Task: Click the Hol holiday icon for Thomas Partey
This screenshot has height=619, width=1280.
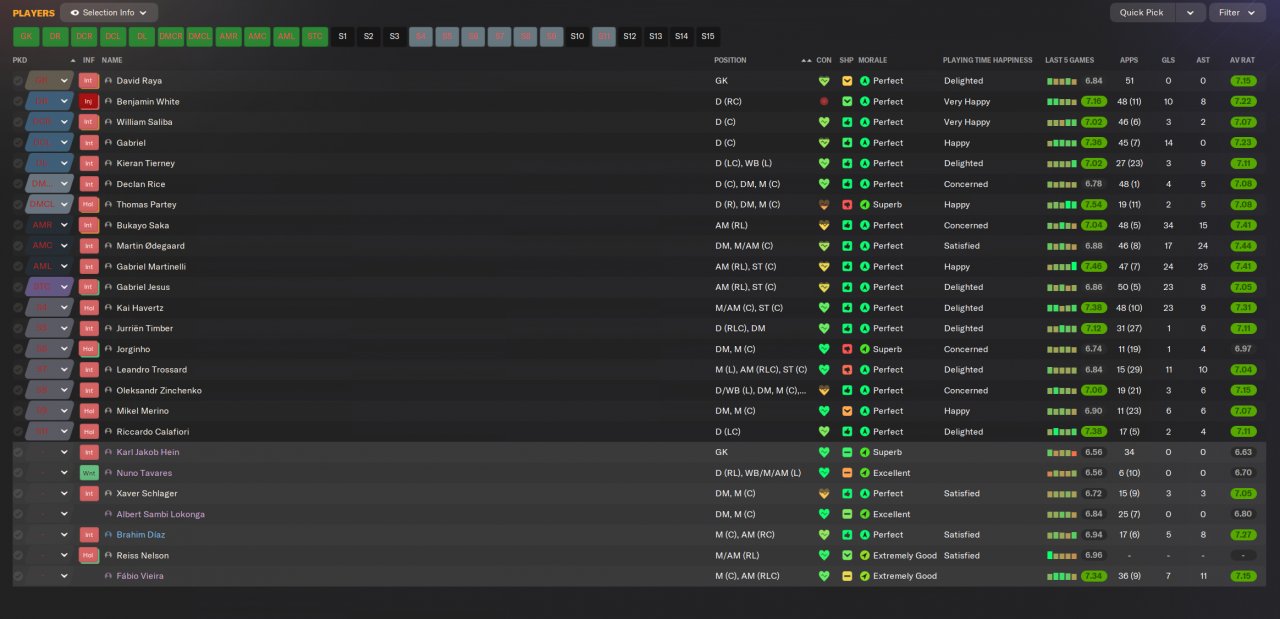Action: (88, 204)
